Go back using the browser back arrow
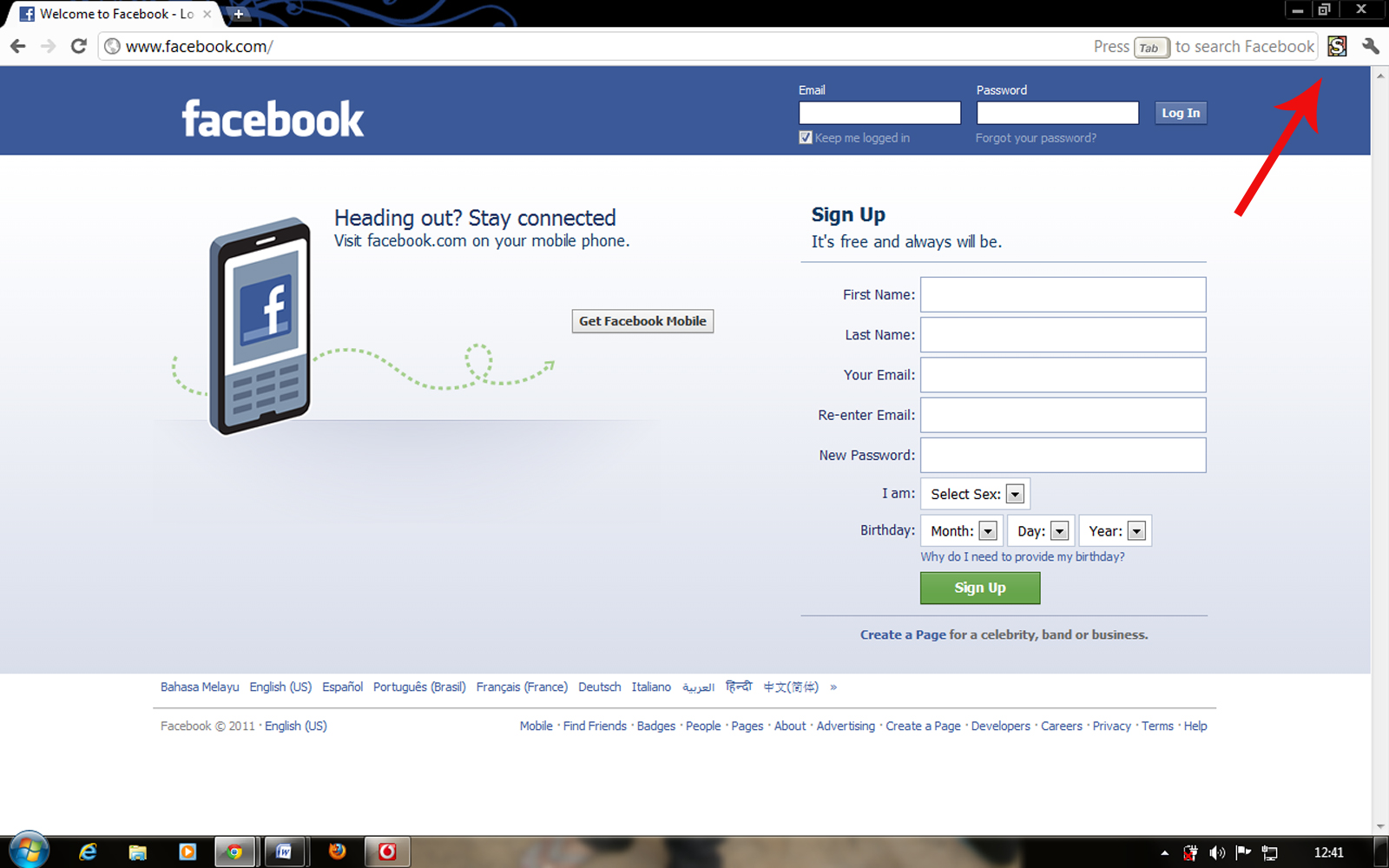 click(18, 46)
